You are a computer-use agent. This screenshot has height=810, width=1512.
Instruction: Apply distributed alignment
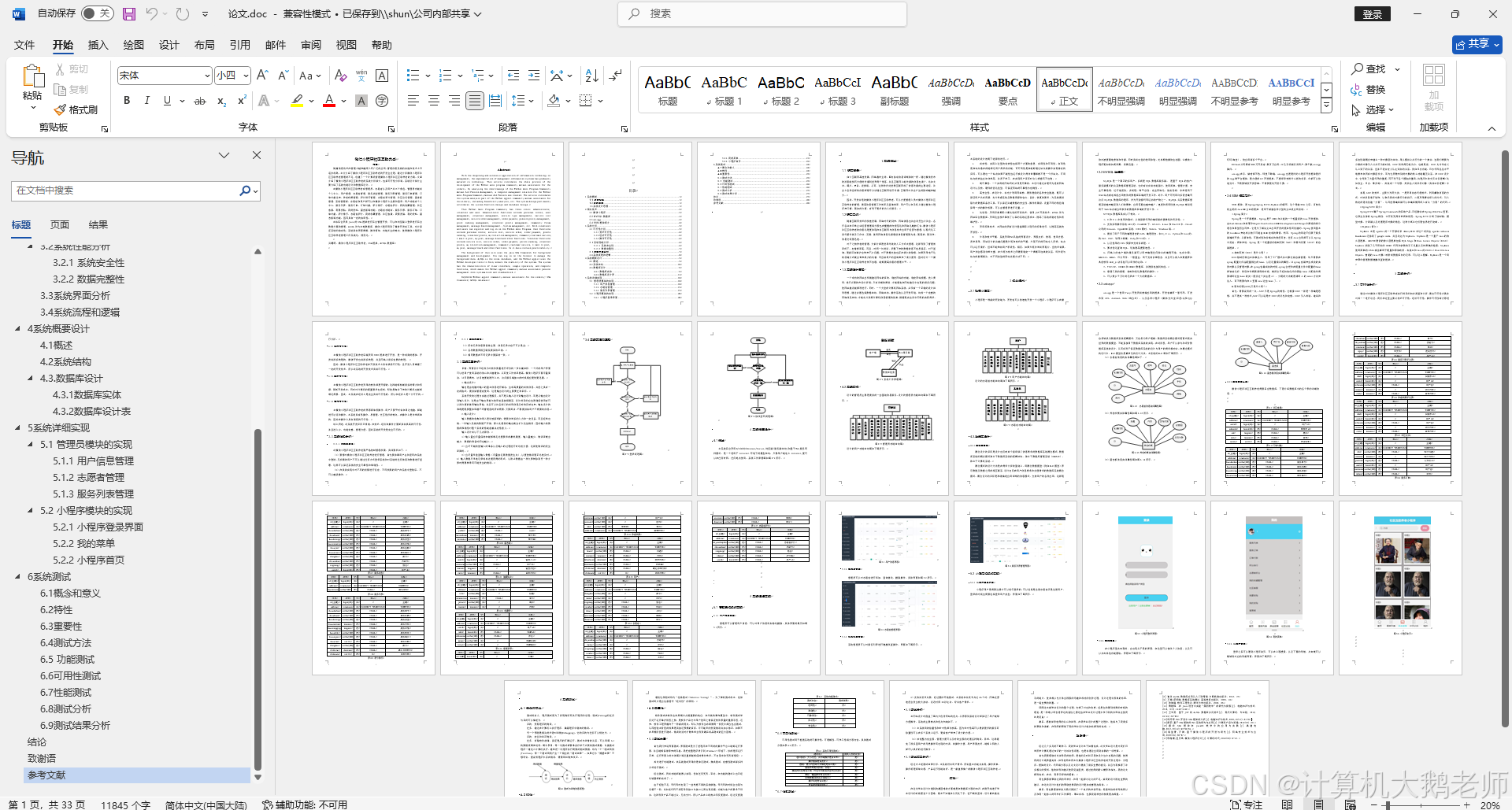pyautogui.click(x=495, y=101)
